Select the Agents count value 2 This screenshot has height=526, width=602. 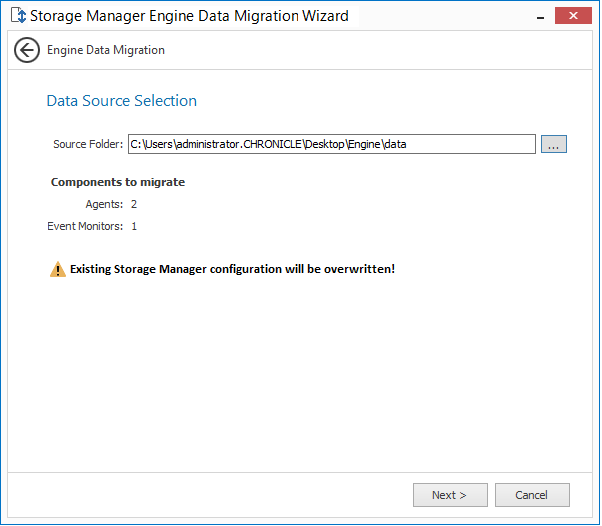[134, 204]
